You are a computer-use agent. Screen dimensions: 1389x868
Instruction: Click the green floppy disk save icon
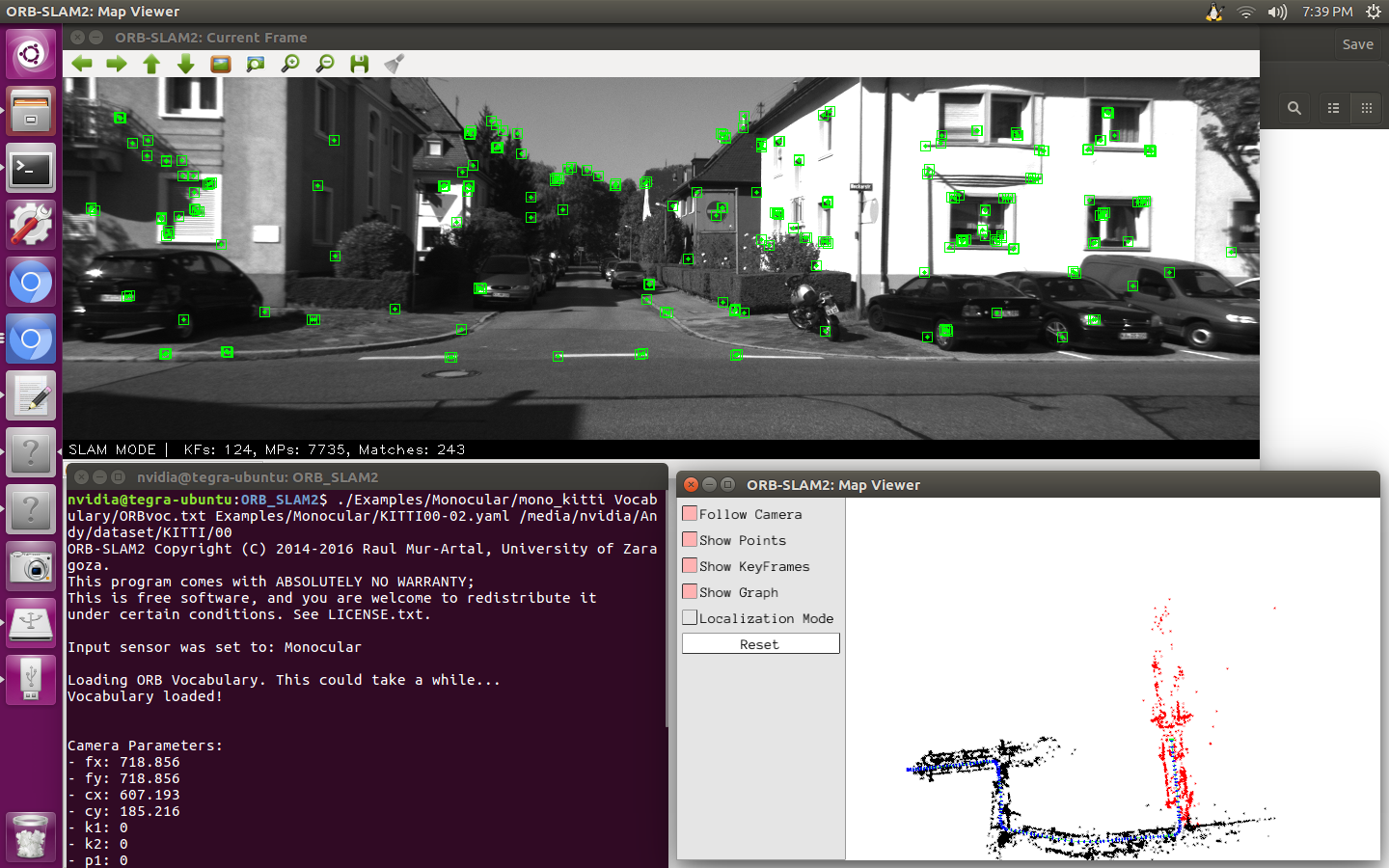pyautogui.click(x=360, y=64)
